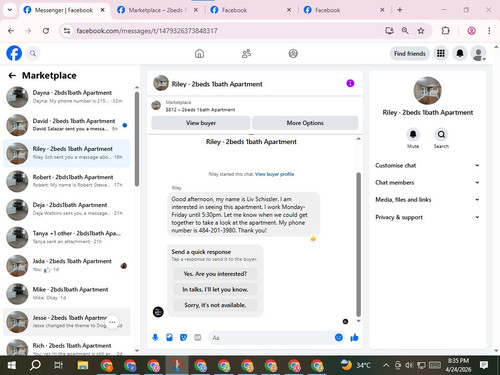Open Mike - 2bds1bath Apartment conversation
500x375 pixels.
tap(67, 293)
